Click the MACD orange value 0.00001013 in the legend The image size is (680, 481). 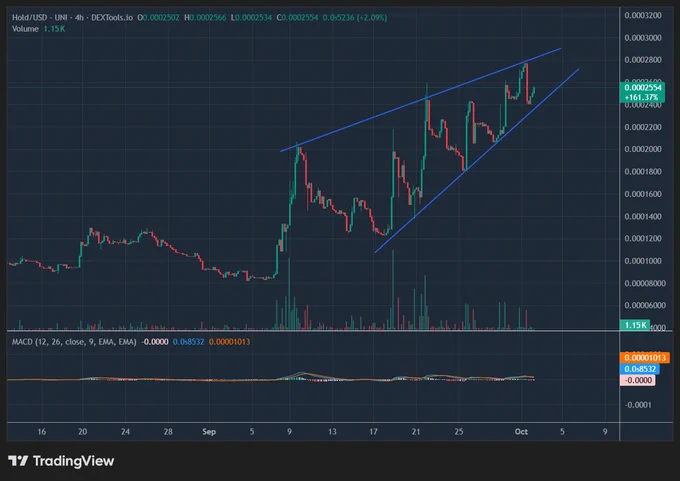229,342
